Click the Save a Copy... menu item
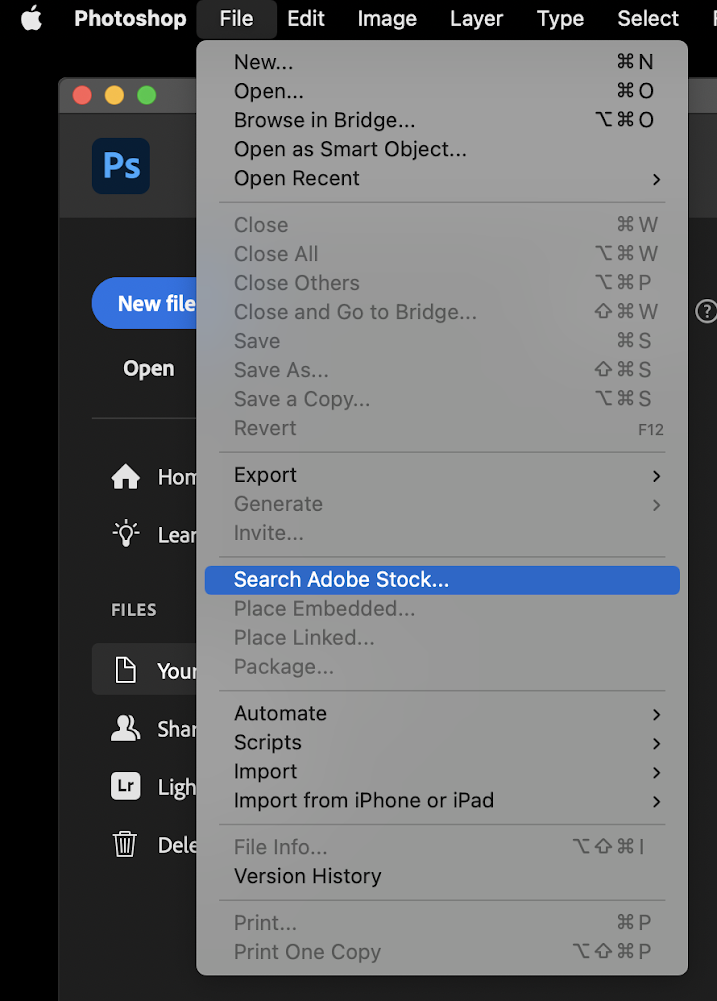The image size is (717, 1001). [x=442, y=399]
